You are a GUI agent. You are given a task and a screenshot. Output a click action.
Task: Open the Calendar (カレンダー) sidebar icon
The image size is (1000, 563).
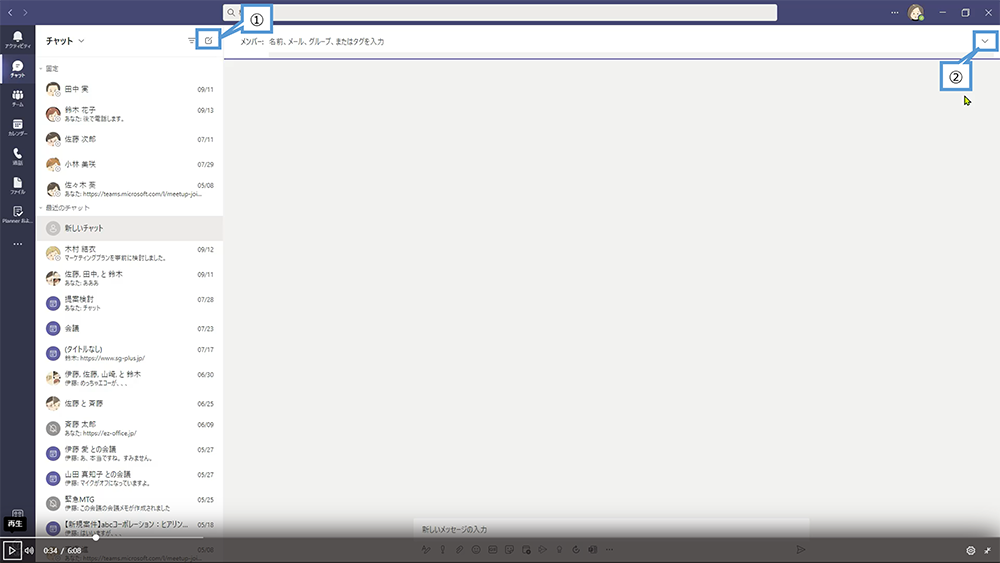[x=17, y=127]
